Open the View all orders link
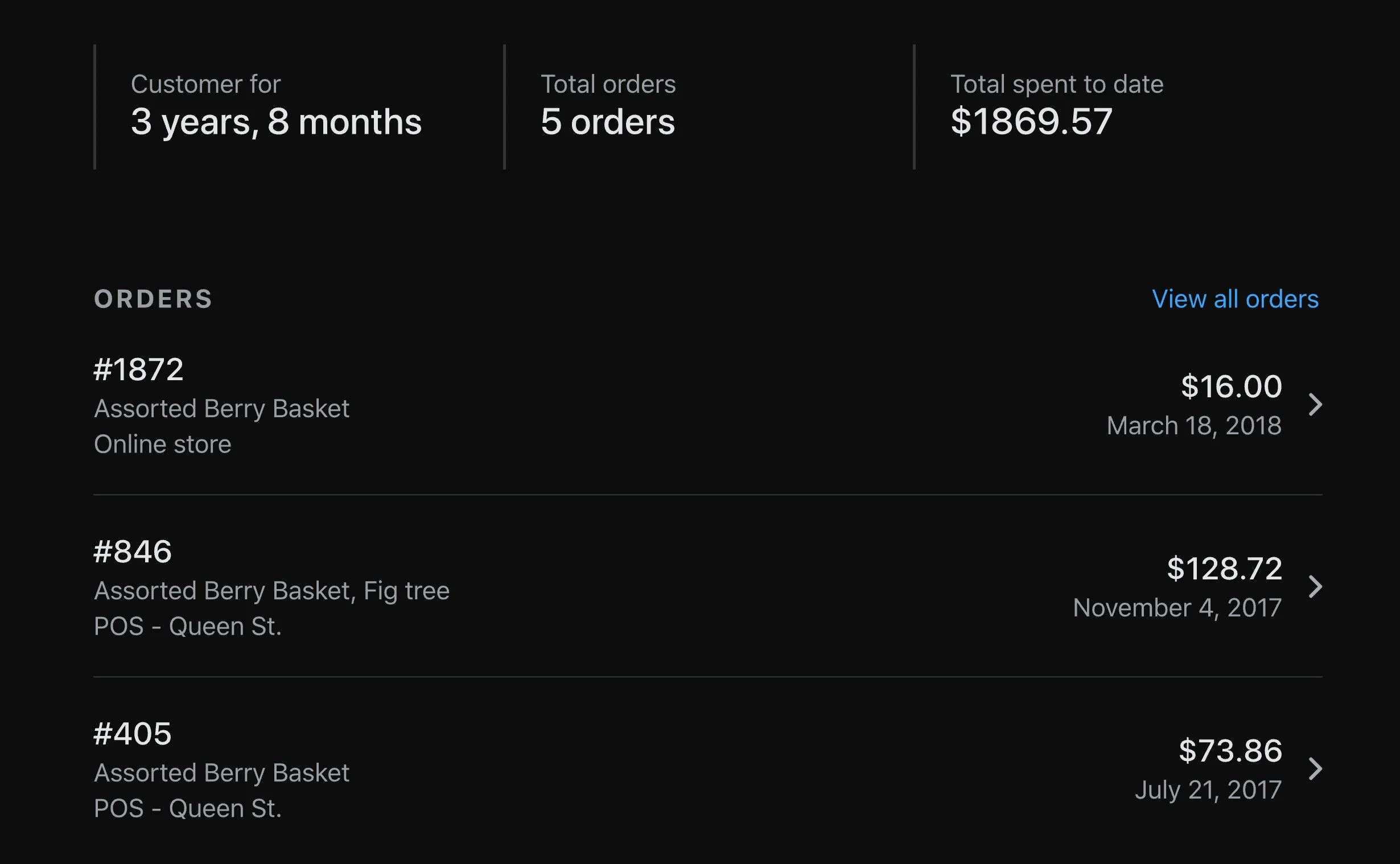The image size is (1400, 864). (x=1235, y=299)
